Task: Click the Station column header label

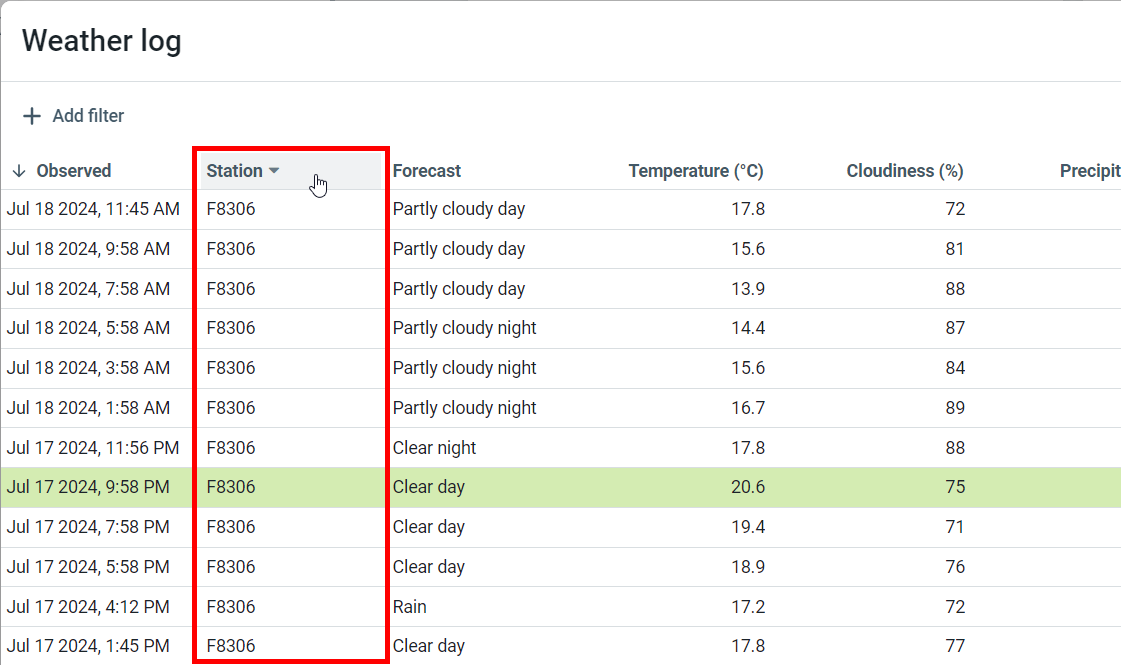Action: 234,171
